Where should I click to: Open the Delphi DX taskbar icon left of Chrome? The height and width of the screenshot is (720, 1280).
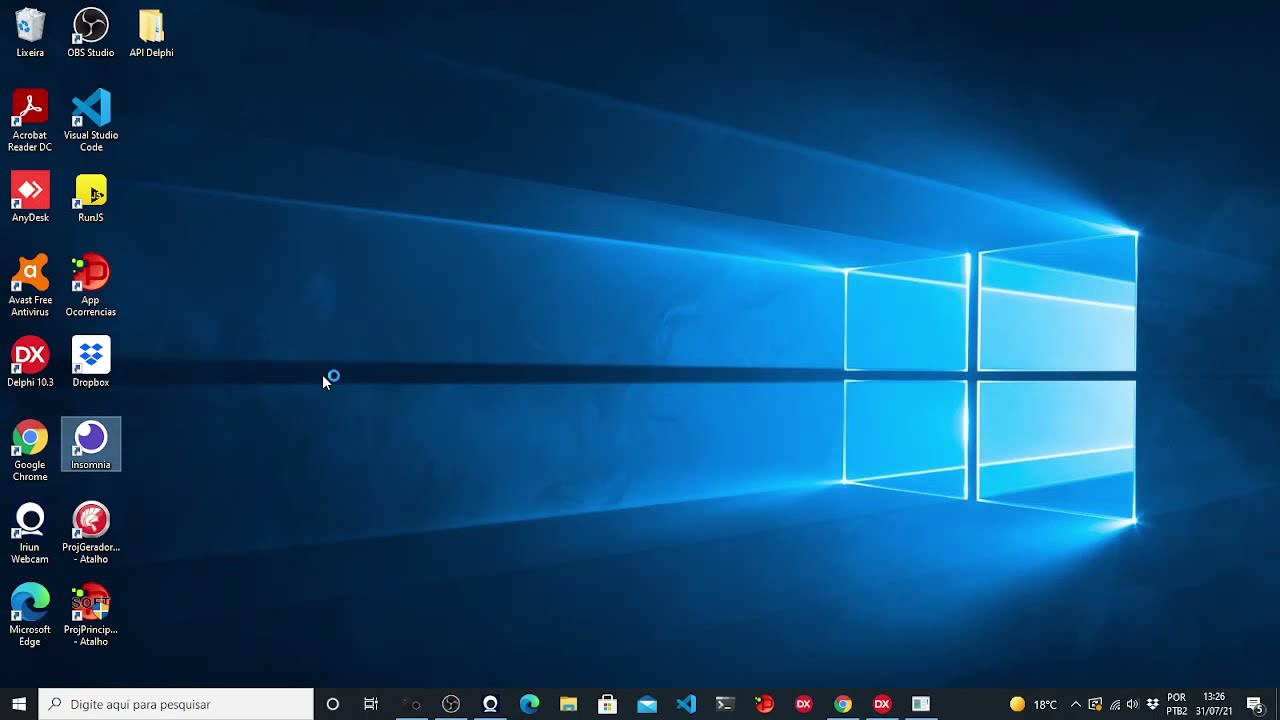pos(803,704)
